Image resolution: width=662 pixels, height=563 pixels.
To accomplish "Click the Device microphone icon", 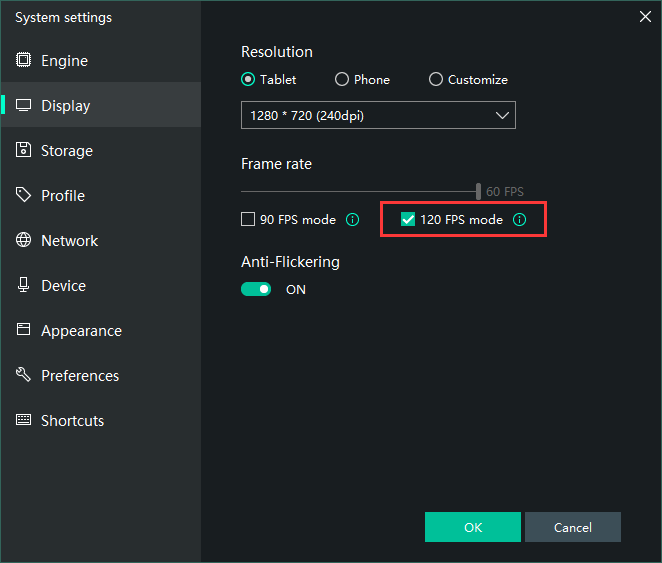I will point(23,286).
